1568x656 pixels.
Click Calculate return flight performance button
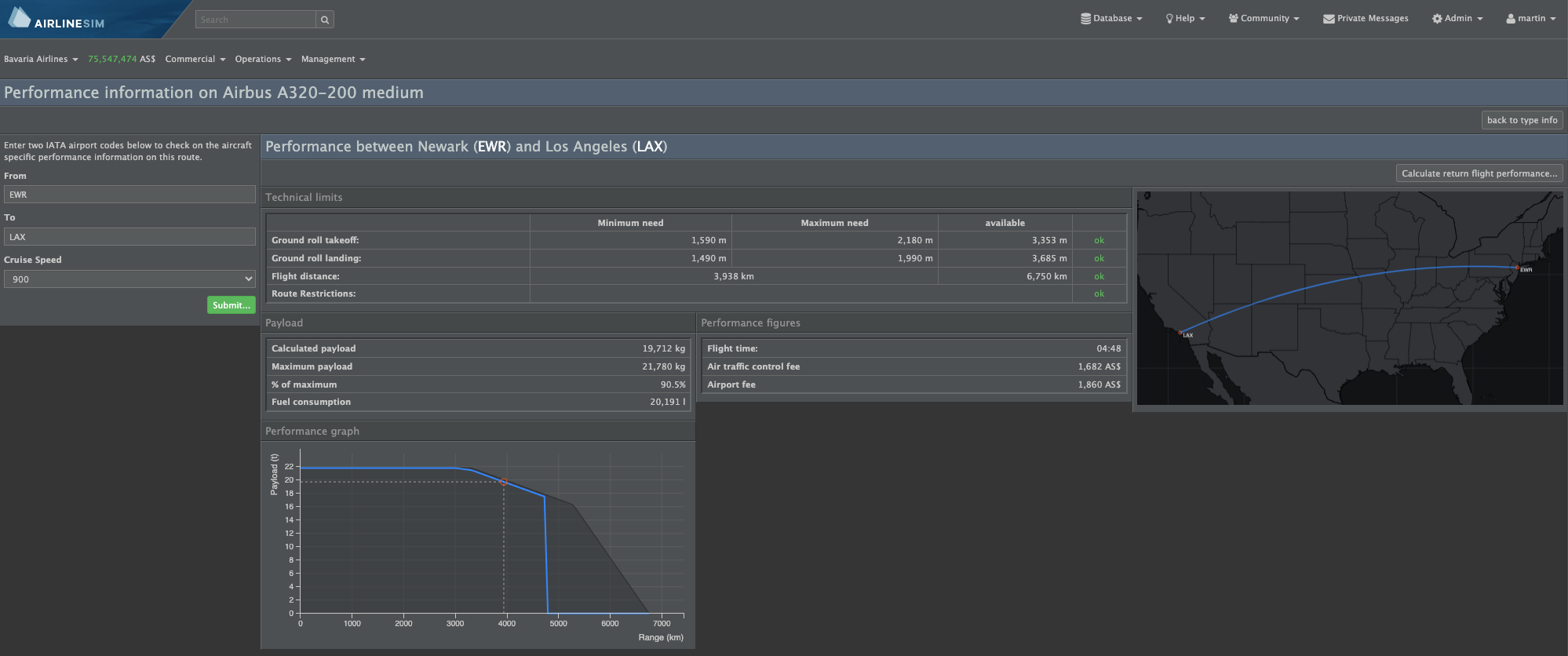point(1479,173)
